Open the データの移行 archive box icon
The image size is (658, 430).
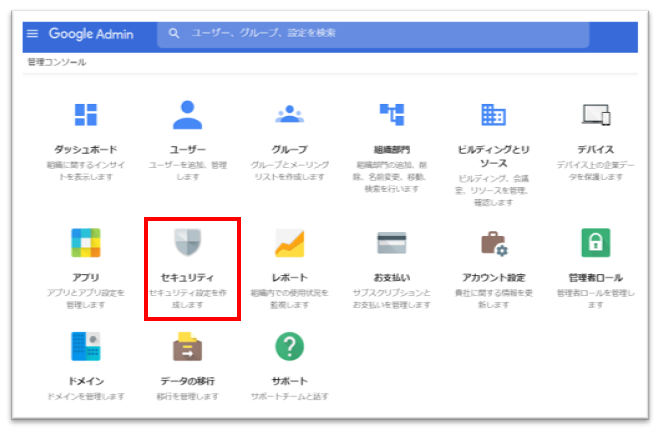click(x=188, y=346)
